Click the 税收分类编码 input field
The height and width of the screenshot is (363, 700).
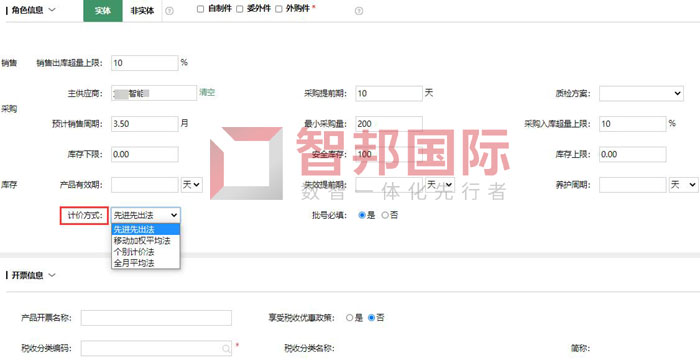[x=156, y=348]
